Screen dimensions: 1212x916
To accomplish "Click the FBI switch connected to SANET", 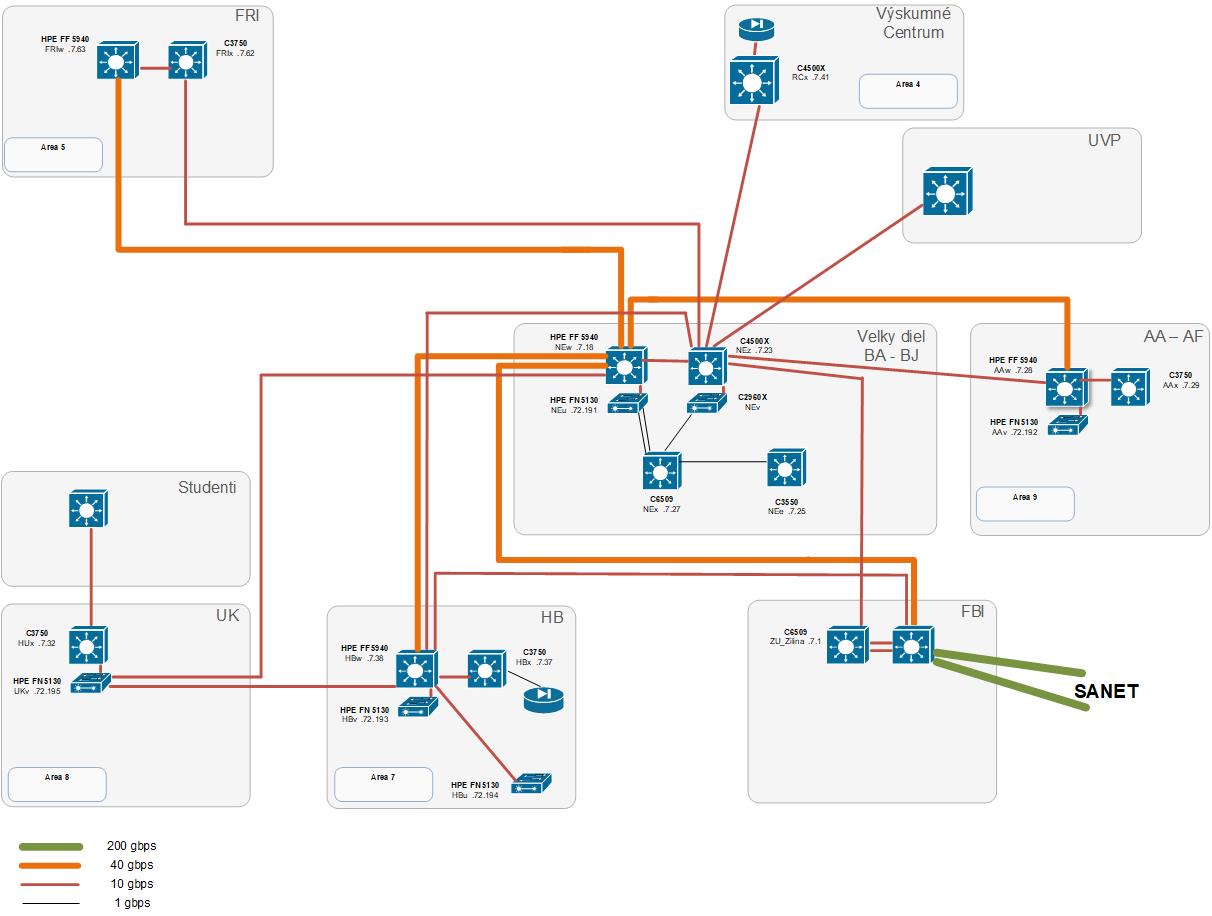I will (912, 645).
